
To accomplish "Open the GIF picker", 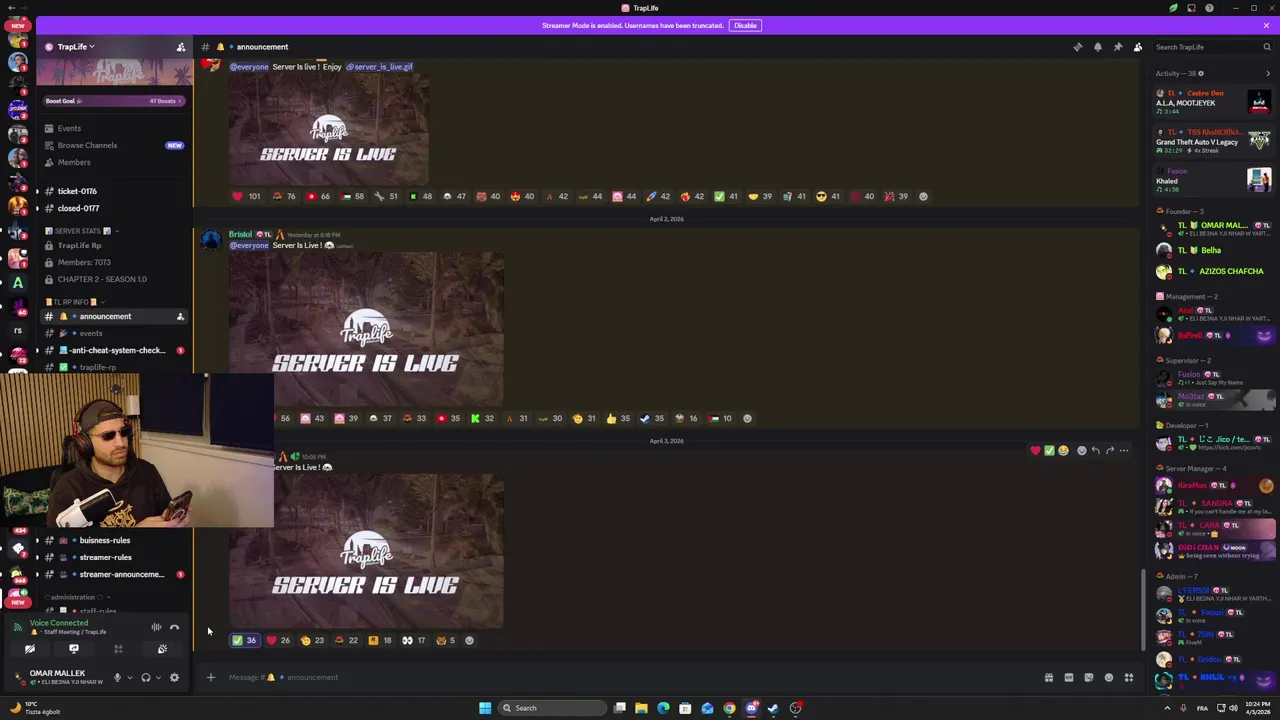I will tap(1069, 678).
